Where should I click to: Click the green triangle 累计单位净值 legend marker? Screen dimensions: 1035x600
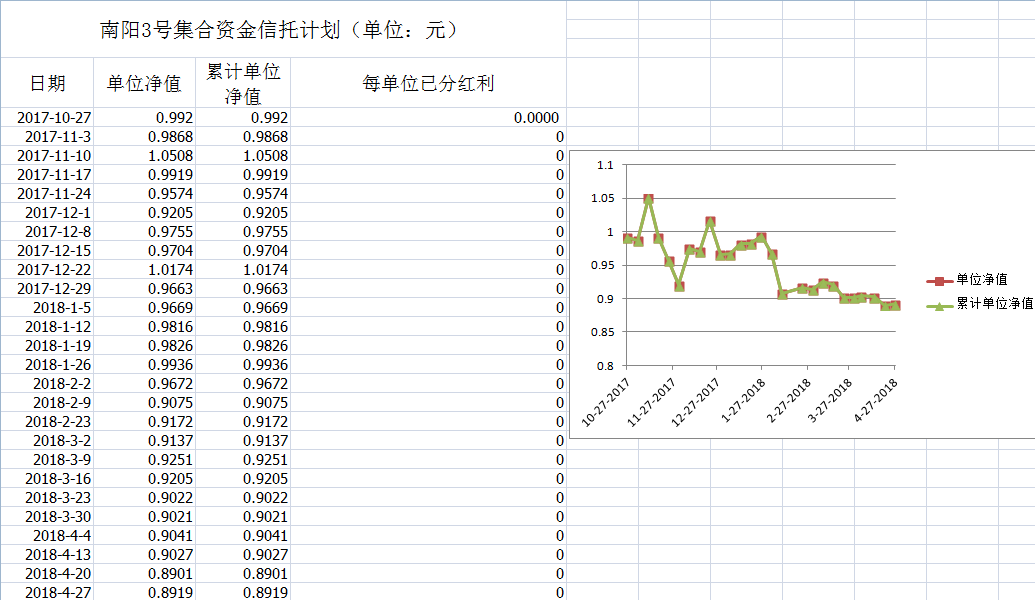click(x=938, y=304)
